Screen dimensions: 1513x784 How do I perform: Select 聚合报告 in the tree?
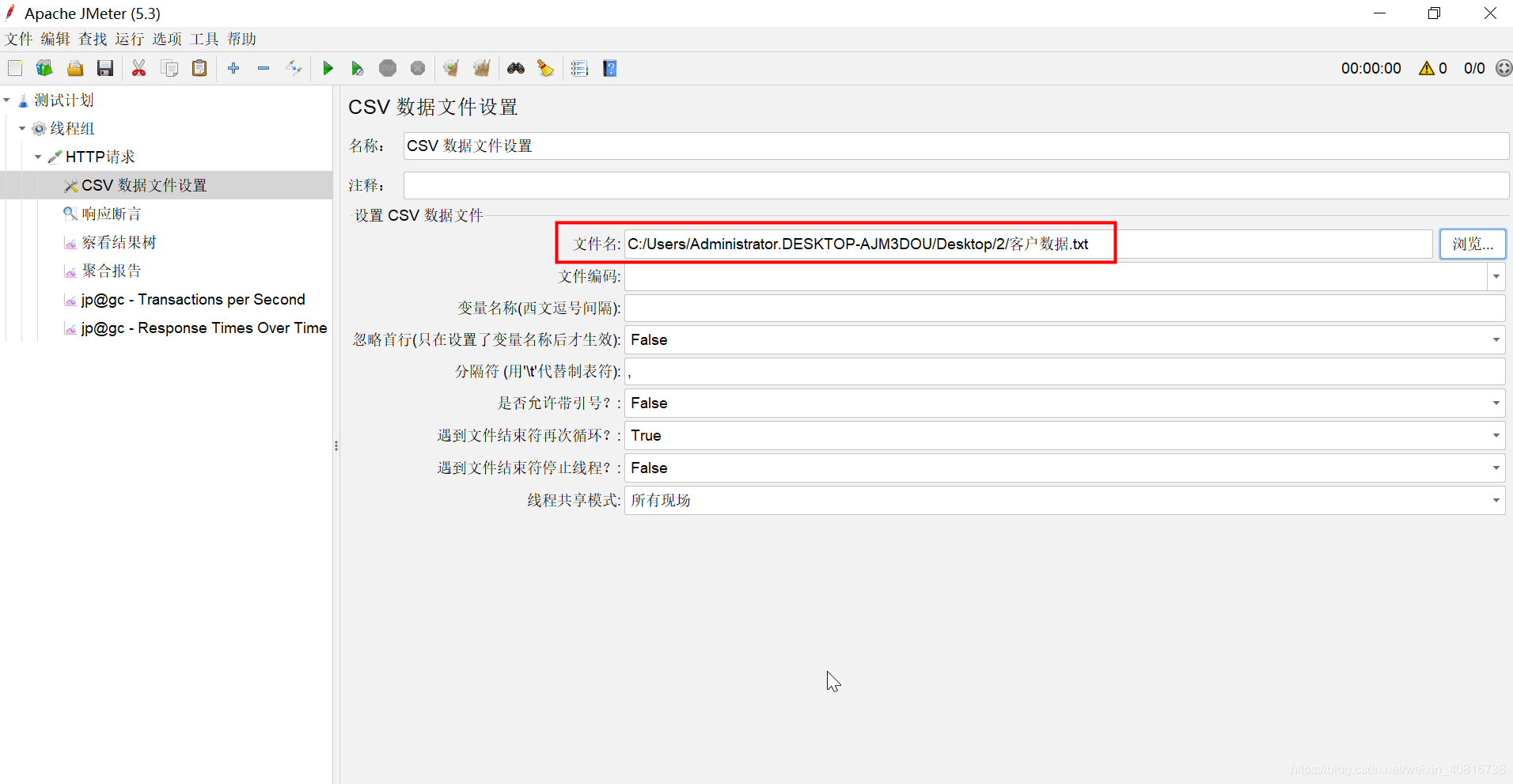point(111,271)
